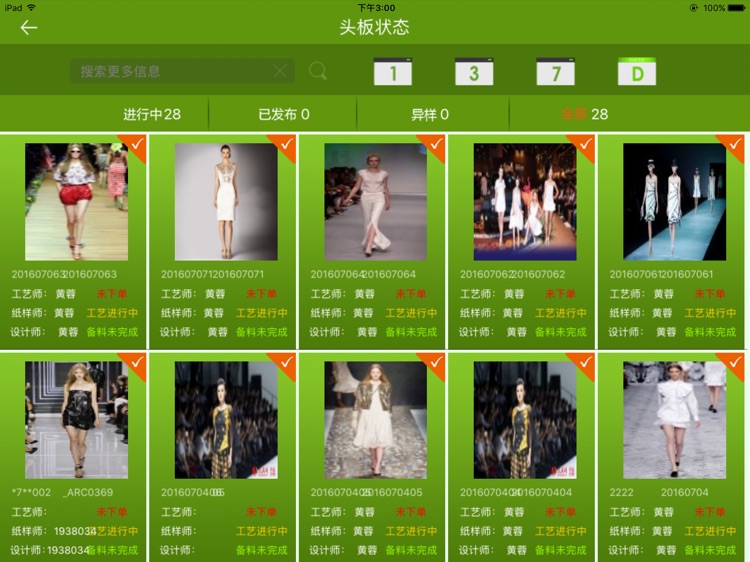Screen dimensions: 750x562
Task: Open black dress thumbnail on card _ARC0369
Action: point(77,420)
